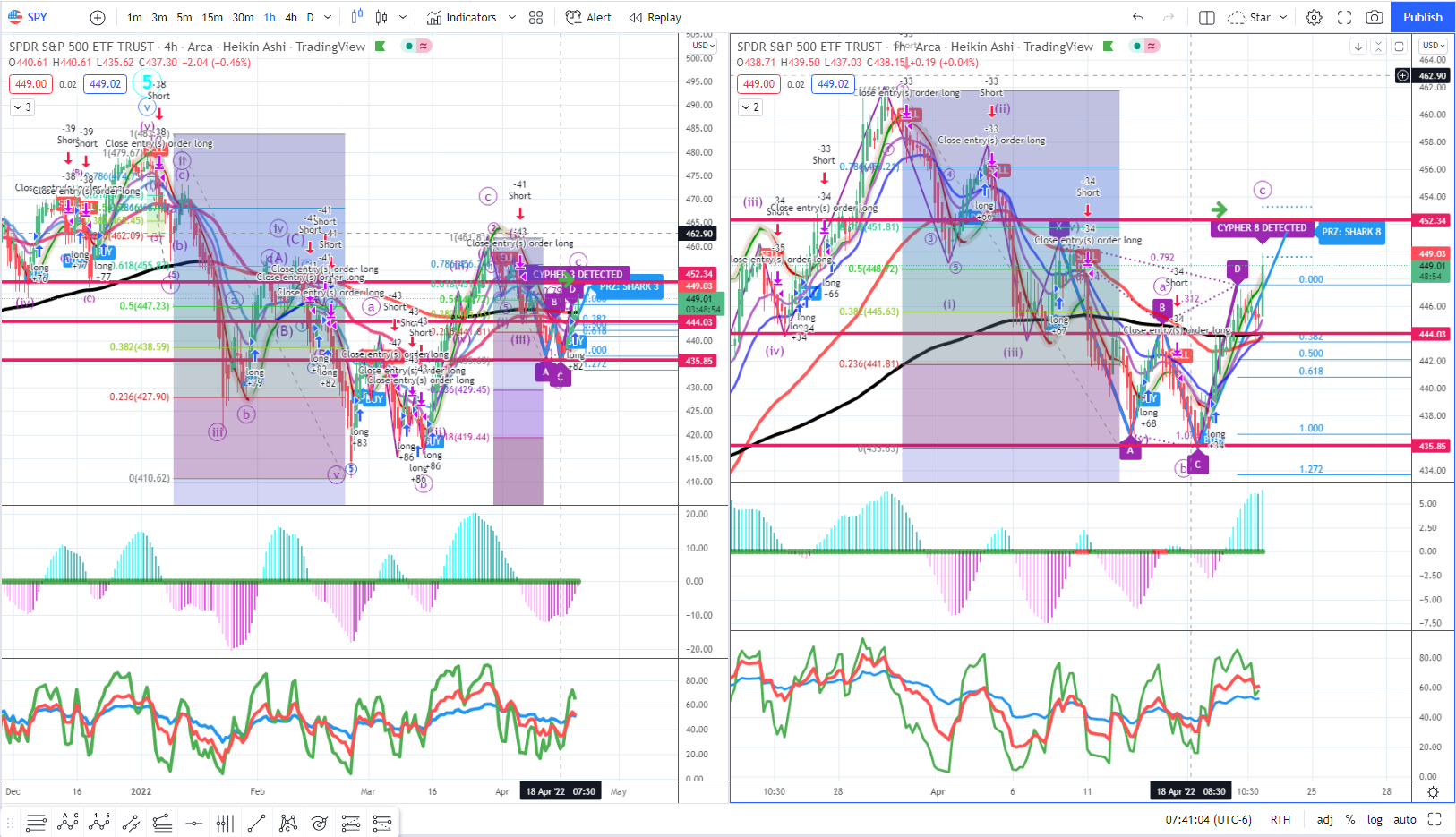Enter fullscreen mode icon
Screen dimensions: 1456x837
(1344, 17)
